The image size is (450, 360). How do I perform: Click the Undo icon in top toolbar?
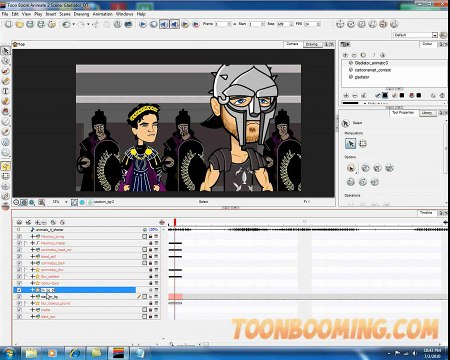[x=66, y=24]
